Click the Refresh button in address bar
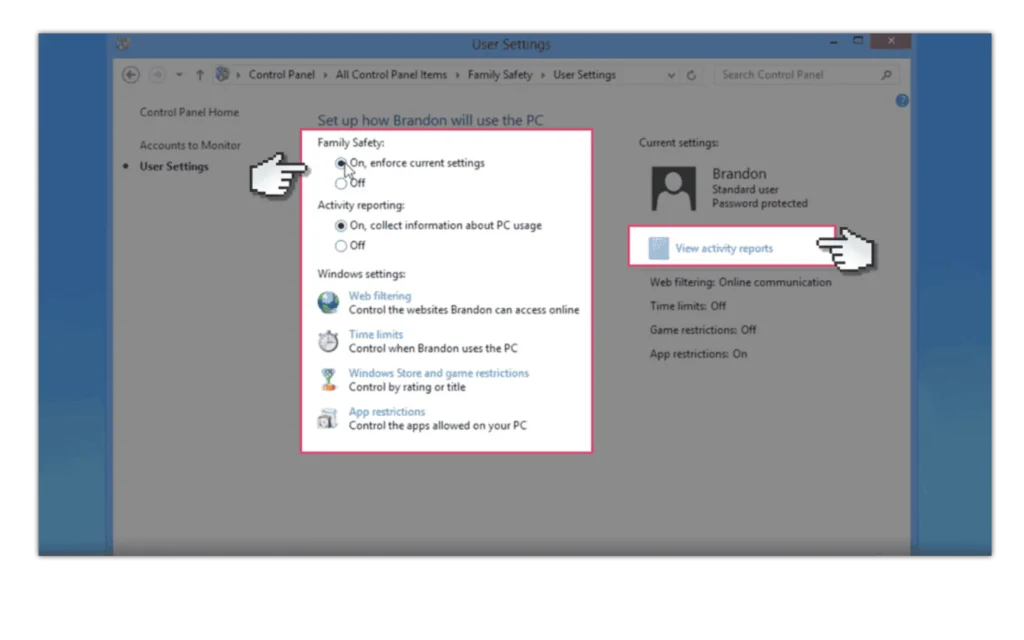1024x640 pixels. [x=691, y=75]
